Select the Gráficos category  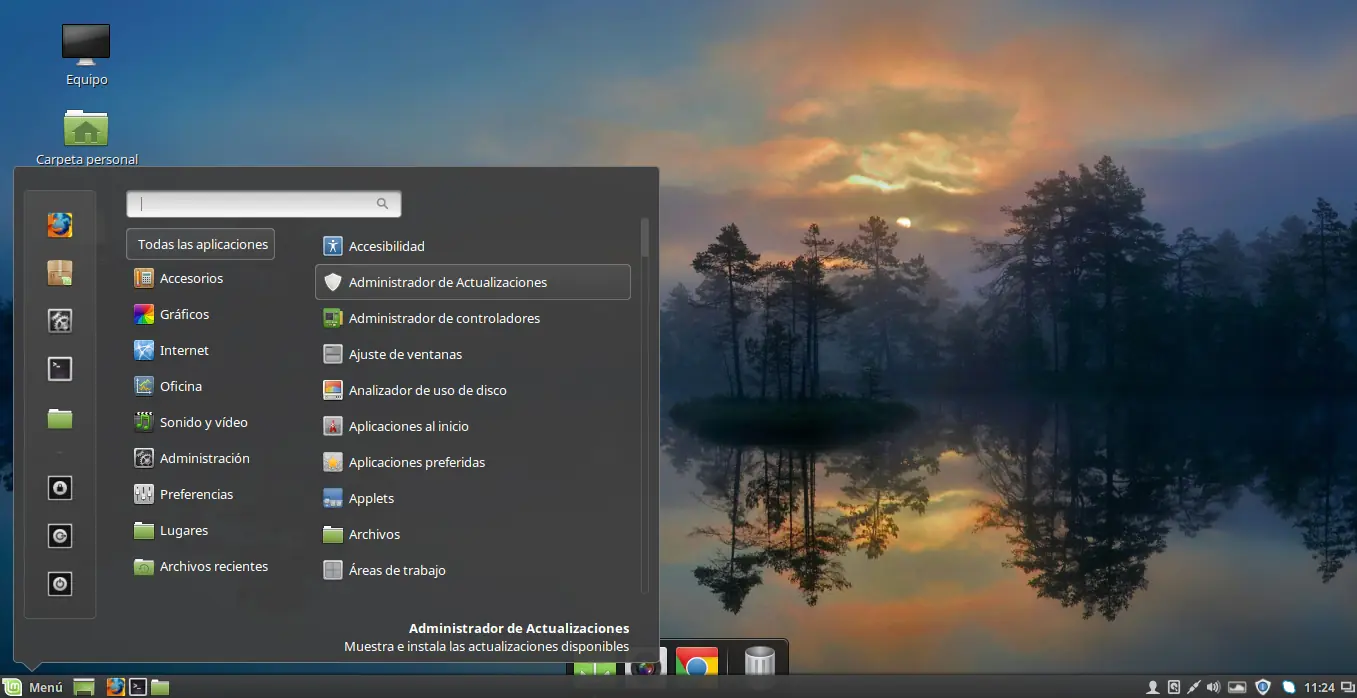point(184,315)
